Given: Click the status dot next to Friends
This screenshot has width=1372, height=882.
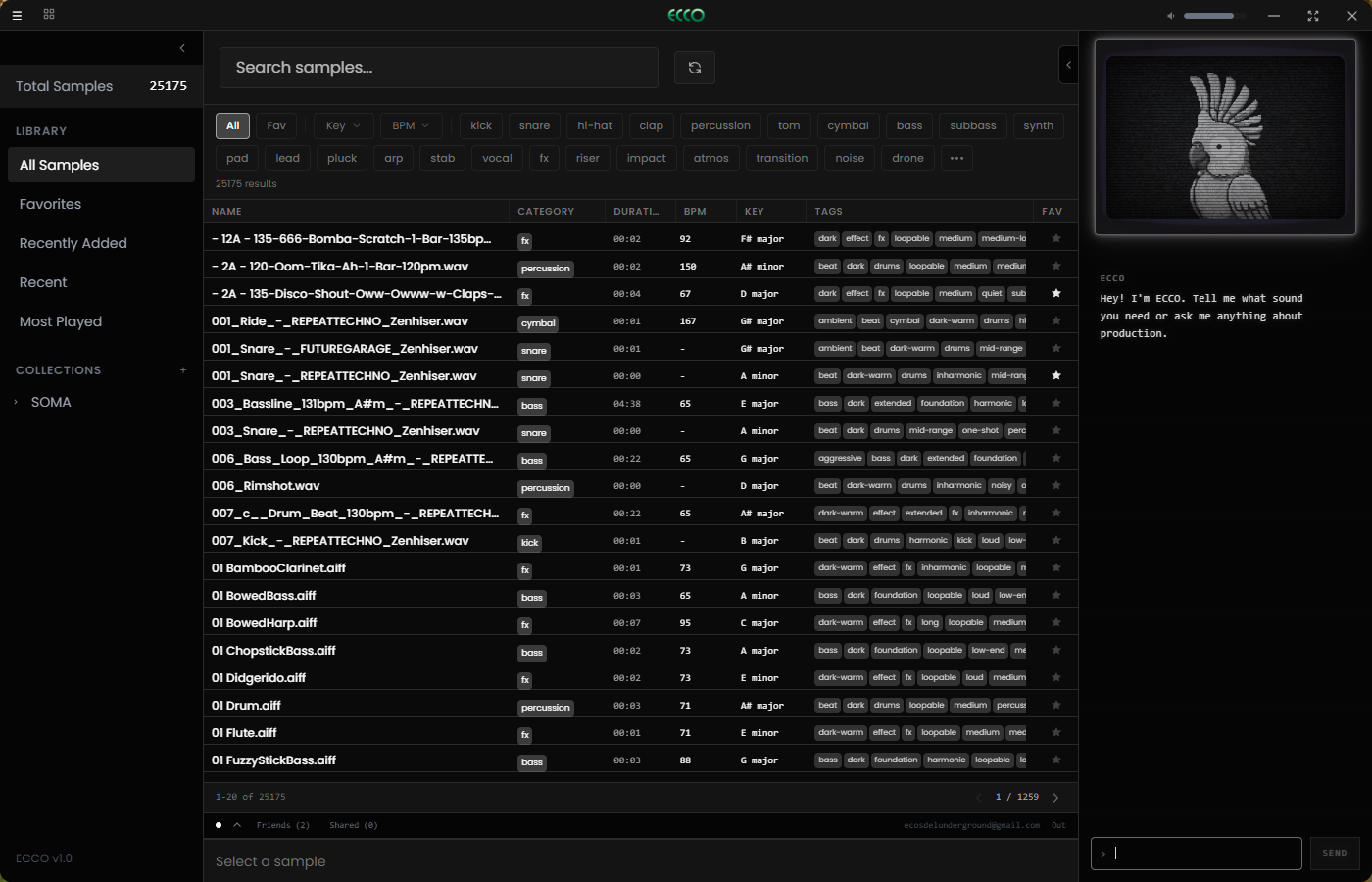Looking at the screenshot, I should point(219,825).
